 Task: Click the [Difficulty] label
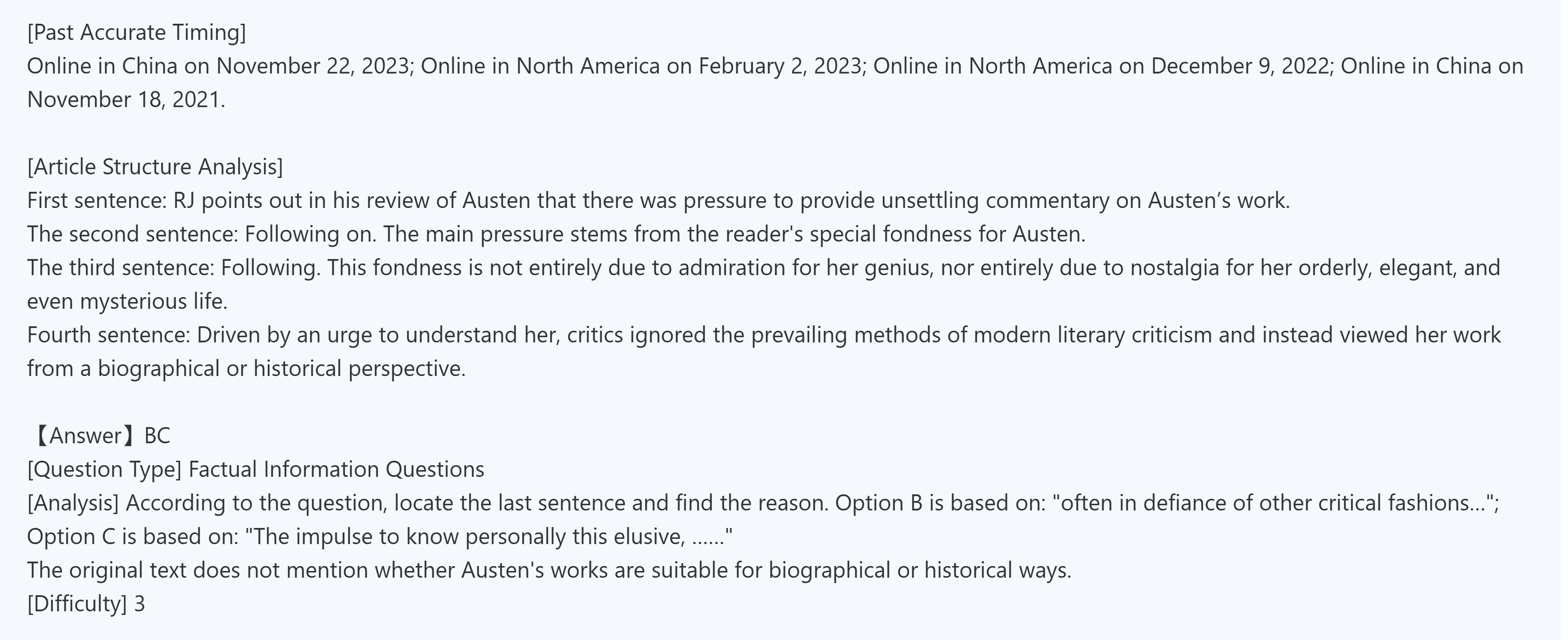point(77,603)
